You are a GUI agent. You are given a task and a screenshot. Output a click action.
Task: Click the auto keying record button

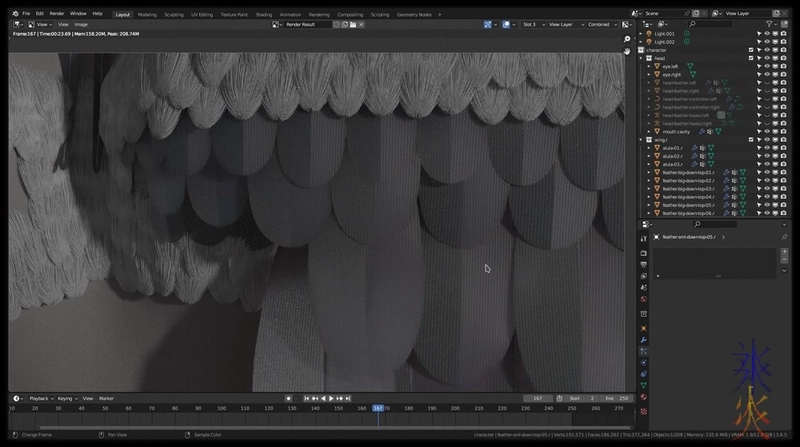[288, 398]
